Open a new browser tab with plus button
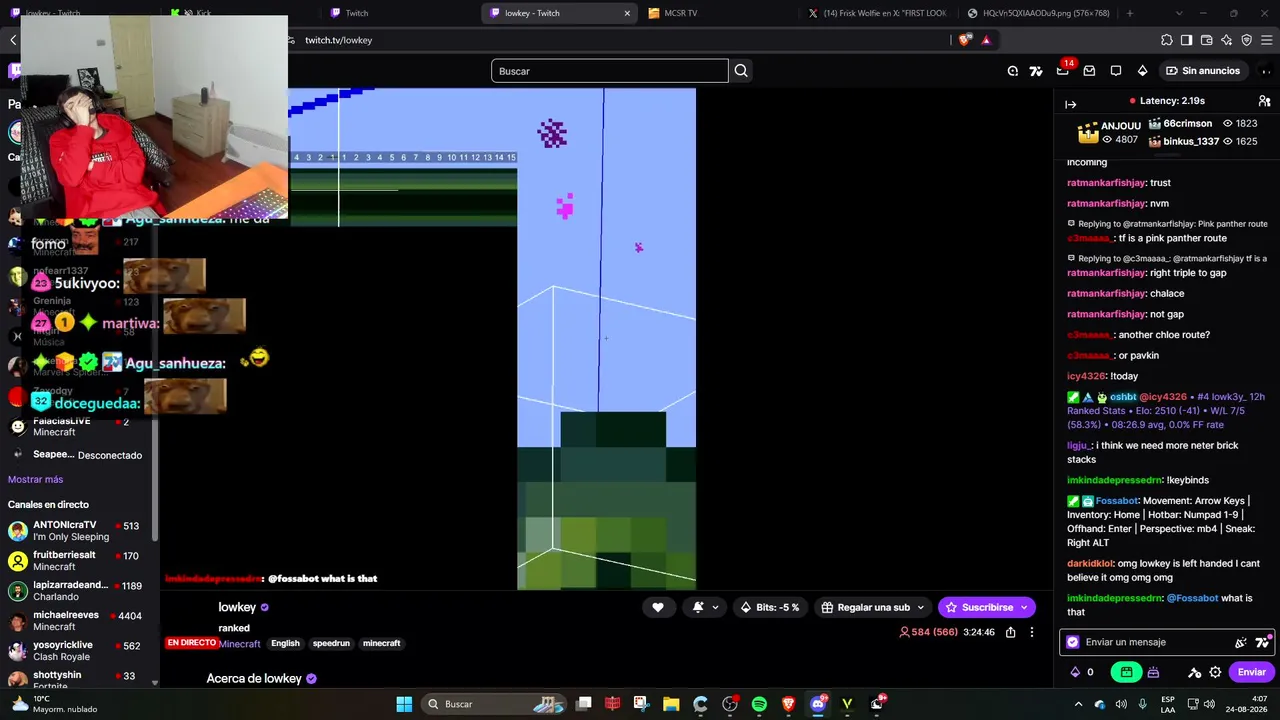This screenshot has height=720, width=1280. (1130, 13)
